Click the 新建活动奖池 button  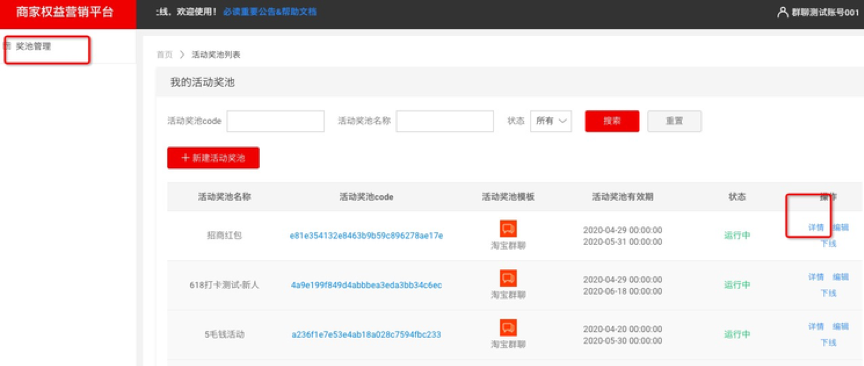[x=213, y=158]
